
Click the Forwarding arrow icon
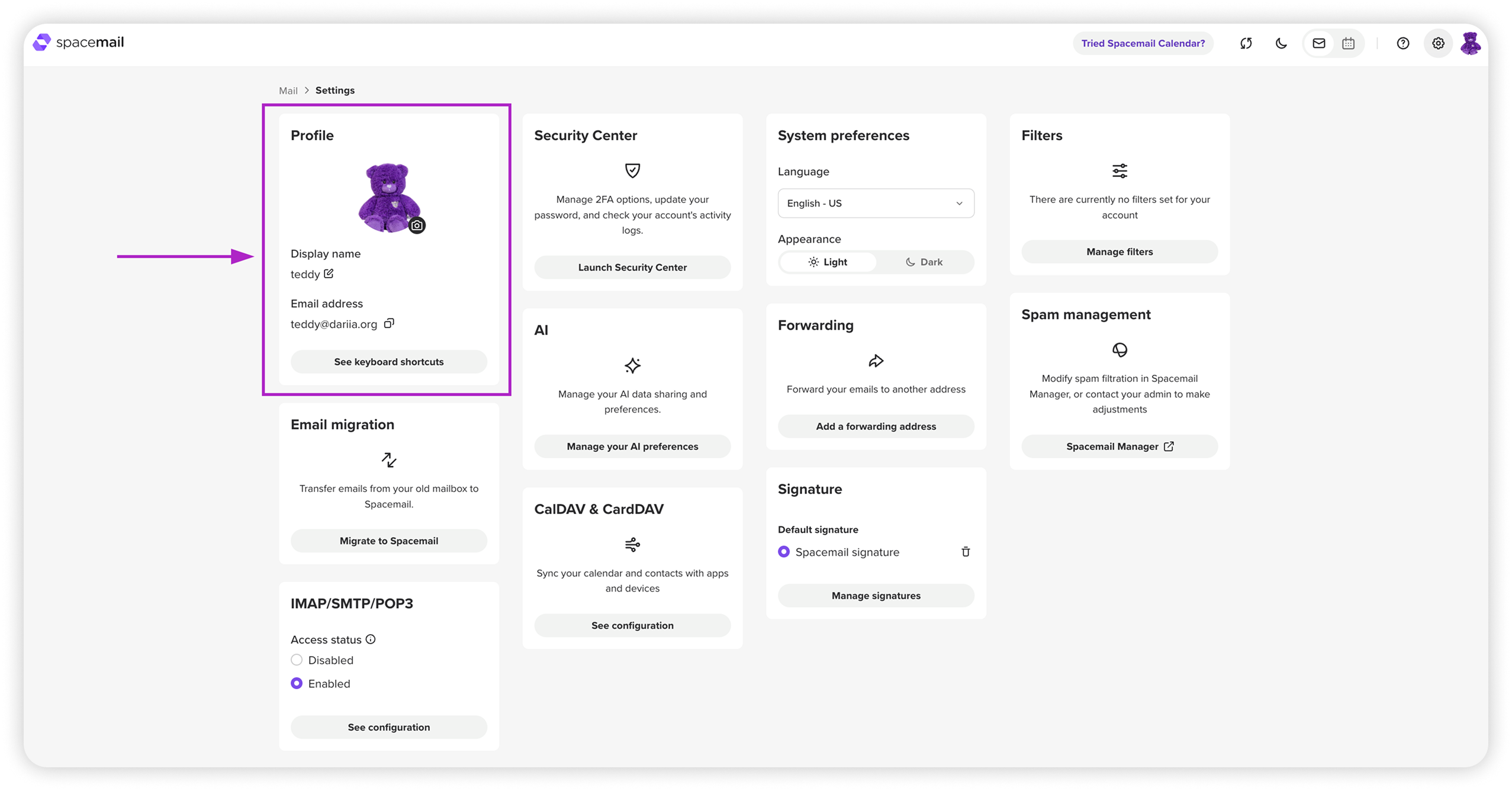click(876, 361)
